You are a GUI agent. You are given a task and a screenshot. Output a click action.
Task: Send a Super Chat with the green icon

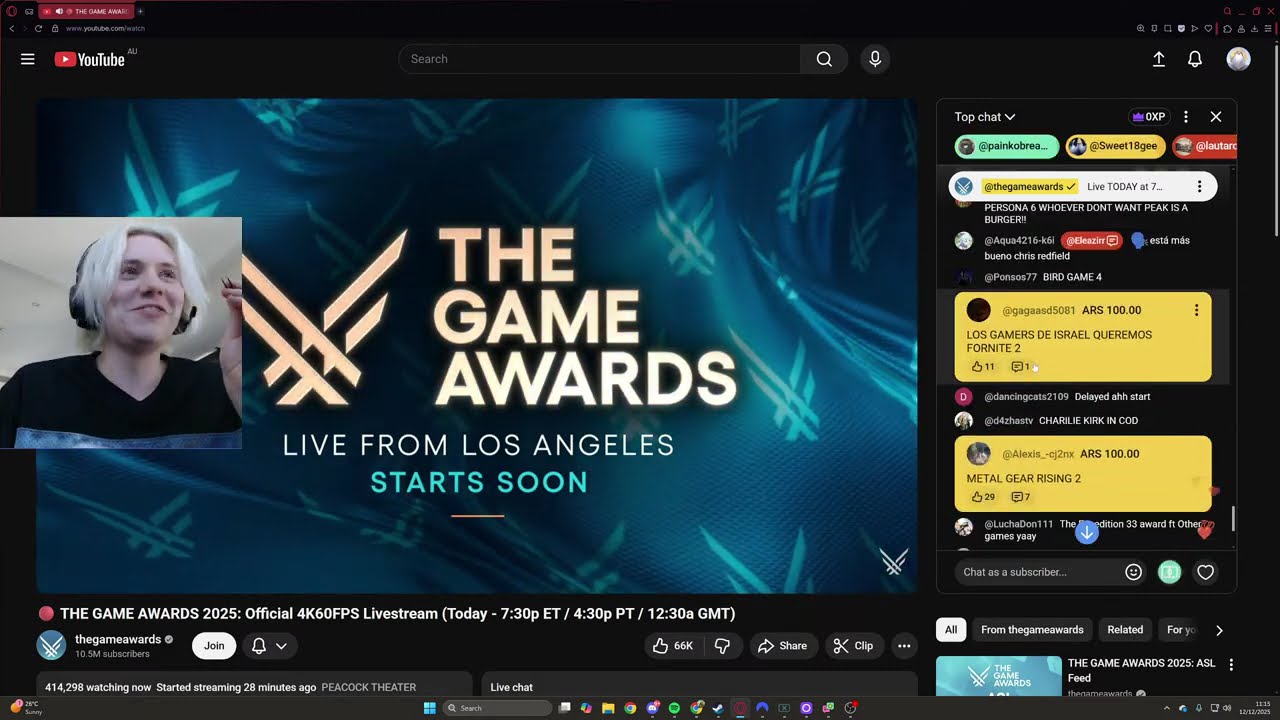1169,572
